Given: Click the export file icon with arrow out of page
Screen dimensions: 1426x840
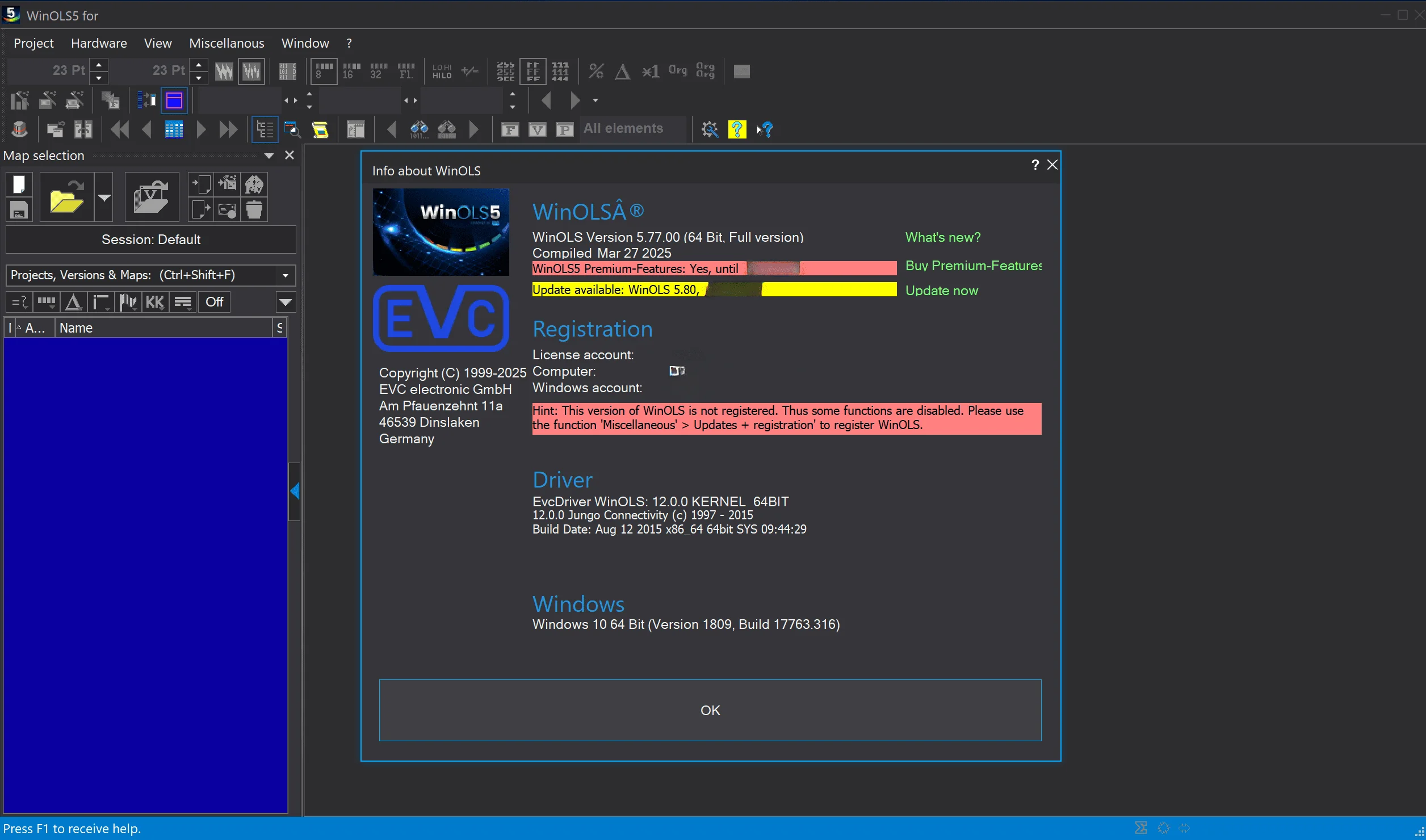Looking at the screenshot, I should click(x=201, y=210).
